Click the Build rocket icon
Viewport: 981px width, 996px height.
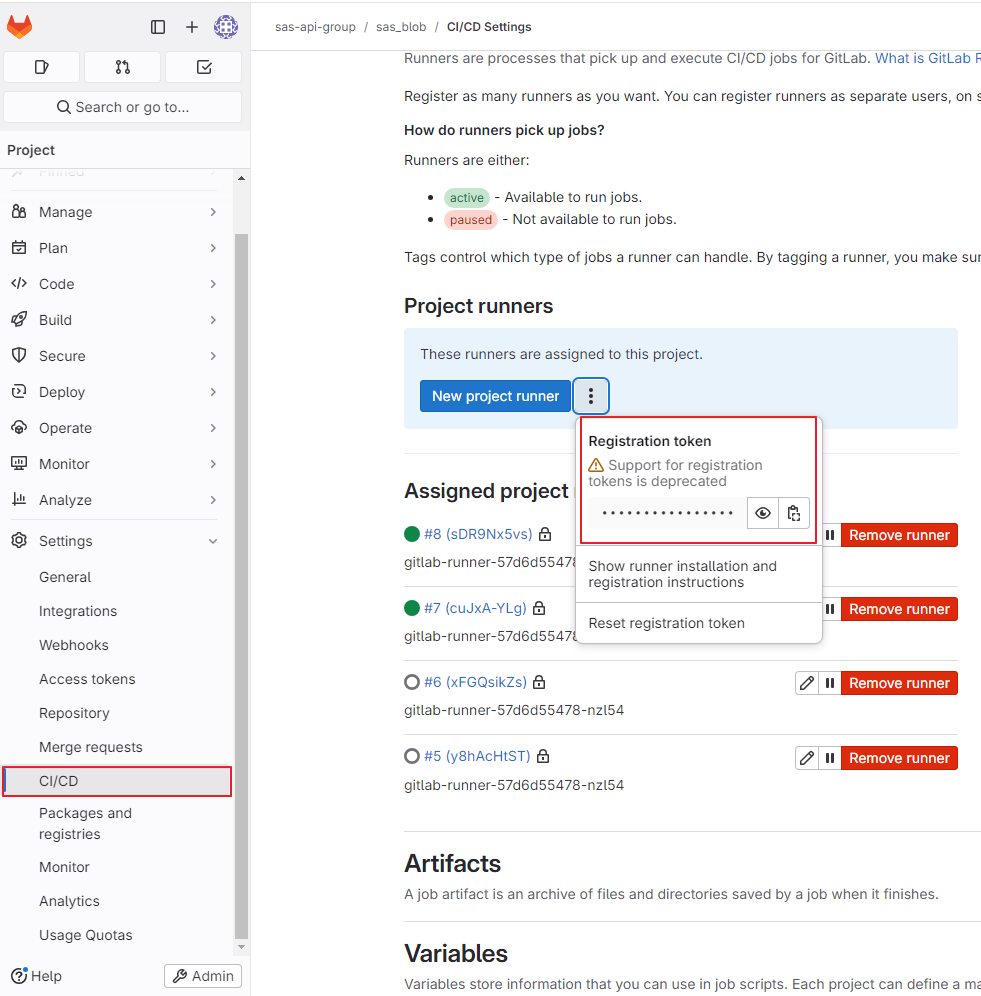(x=19, y=320)
